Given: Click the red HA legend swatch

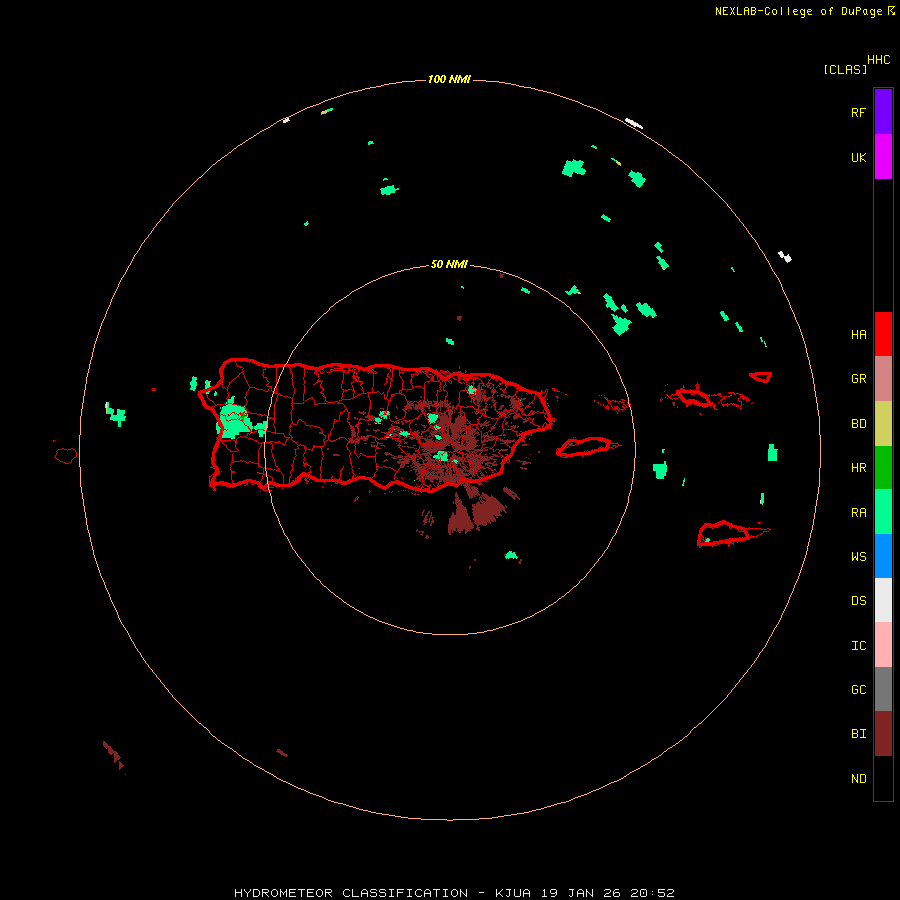Looking at the screenshot, I should (883, 334).
